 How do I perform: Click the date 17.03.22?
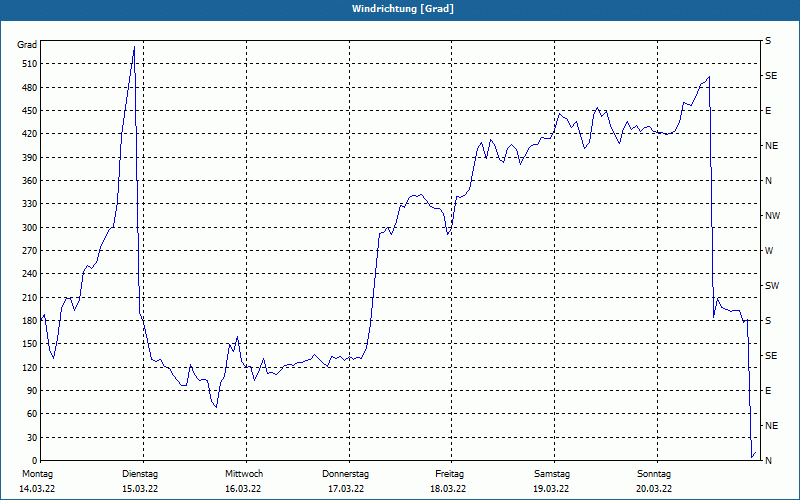pos(346,489)
